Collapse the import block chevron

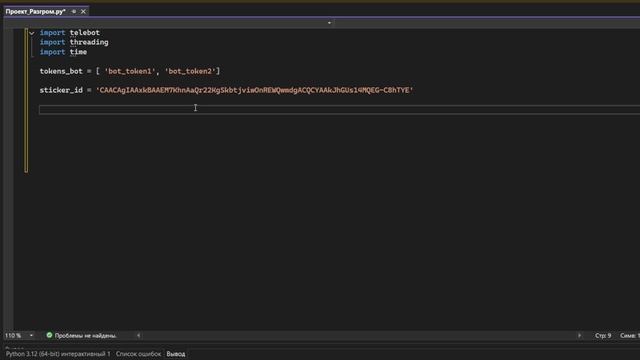pyautogui.click(x=32, y=33)
